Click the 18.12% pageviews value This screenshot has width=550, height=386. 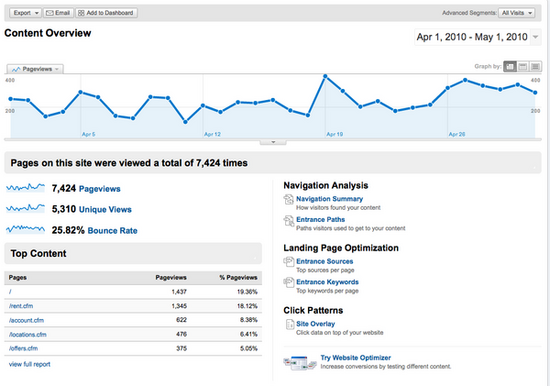(x=247, y=306)
